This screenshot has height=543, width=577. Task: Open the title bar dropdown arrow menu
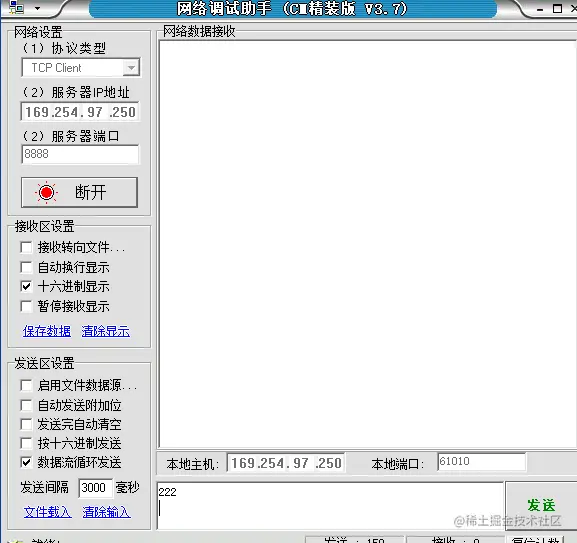click(x=37, y=8)
